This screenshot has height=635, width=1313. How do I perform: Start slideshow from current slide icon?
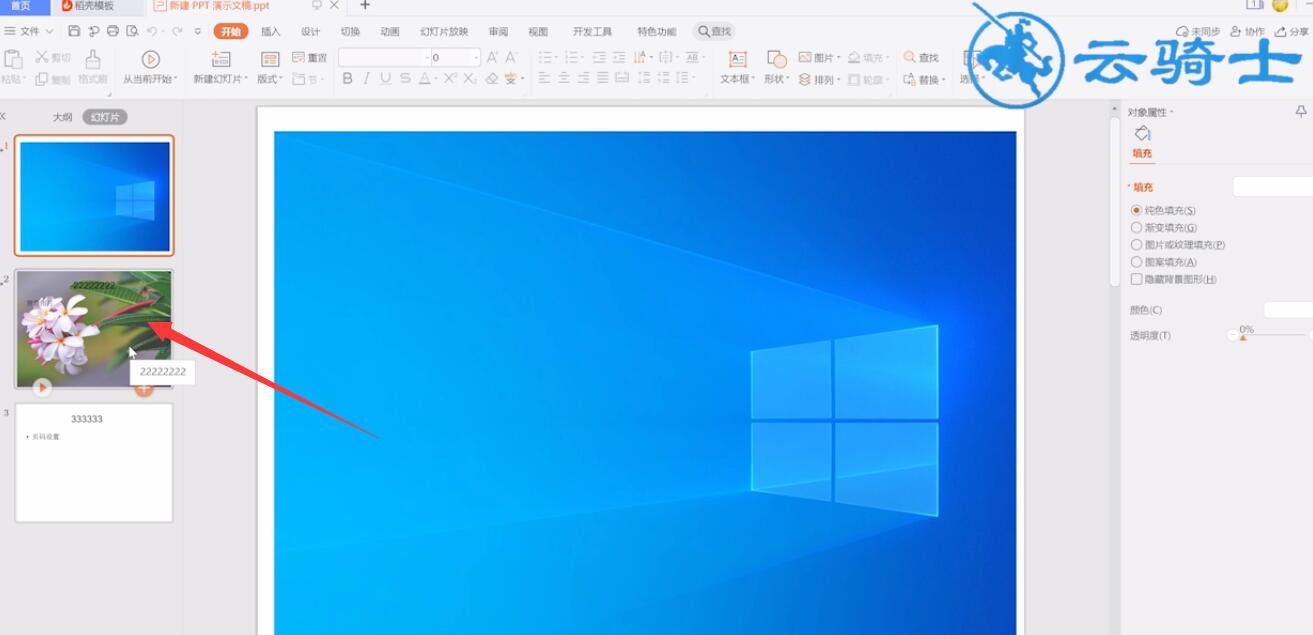[151, 59]
